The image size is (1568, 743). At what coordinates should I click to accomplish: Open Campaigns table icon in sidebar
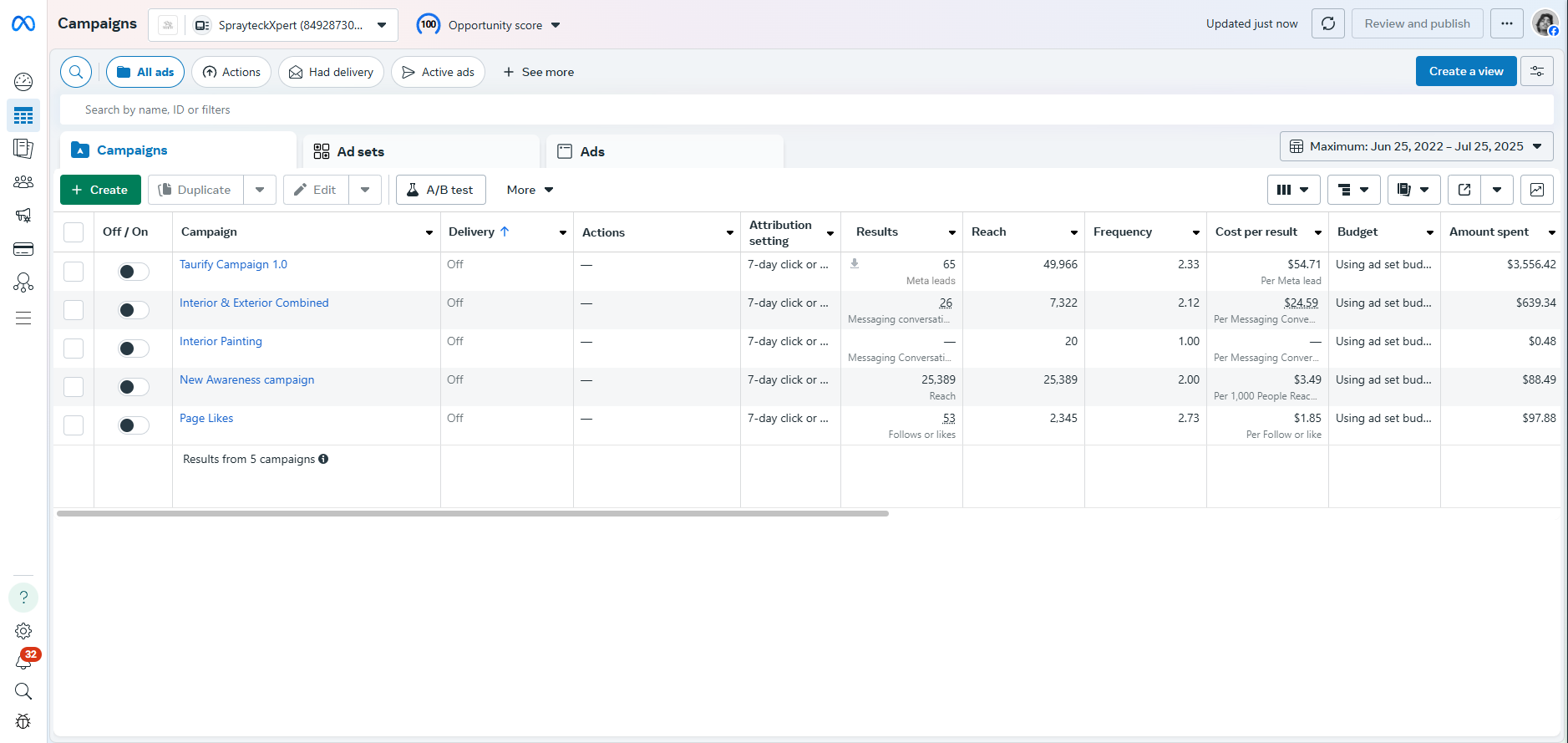click(23, 115)
